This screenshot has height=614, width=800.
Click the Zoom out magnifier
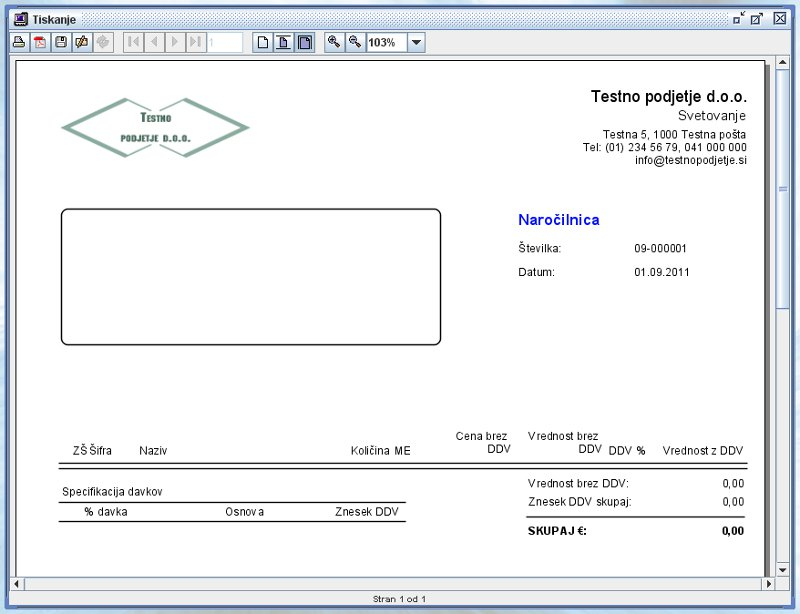(x=354, y=42)
